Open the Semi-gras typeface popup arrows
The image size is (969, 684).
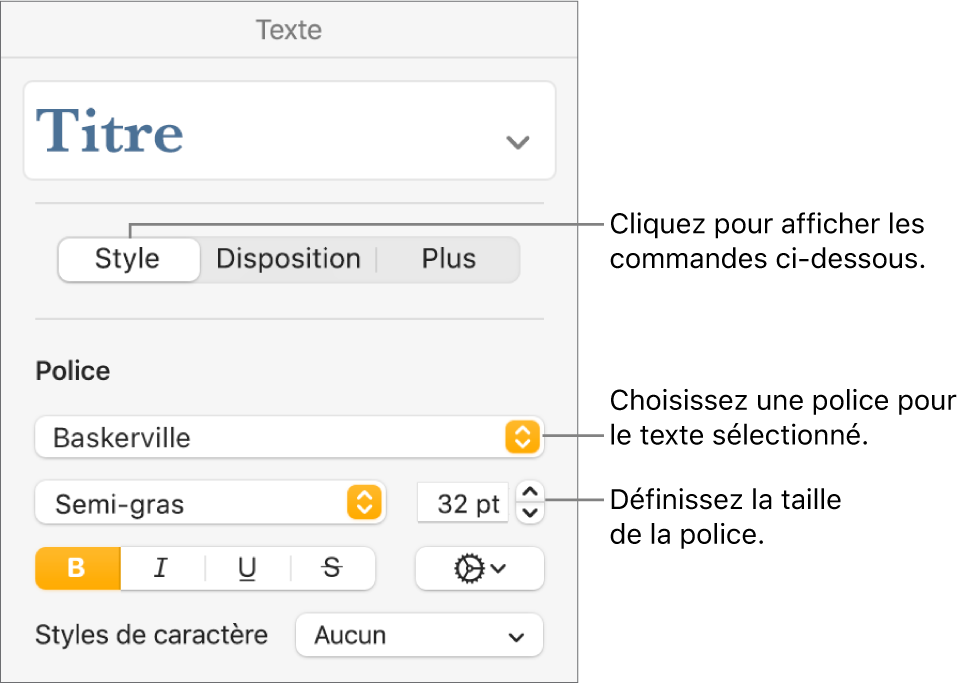click(x=363, y=503)
